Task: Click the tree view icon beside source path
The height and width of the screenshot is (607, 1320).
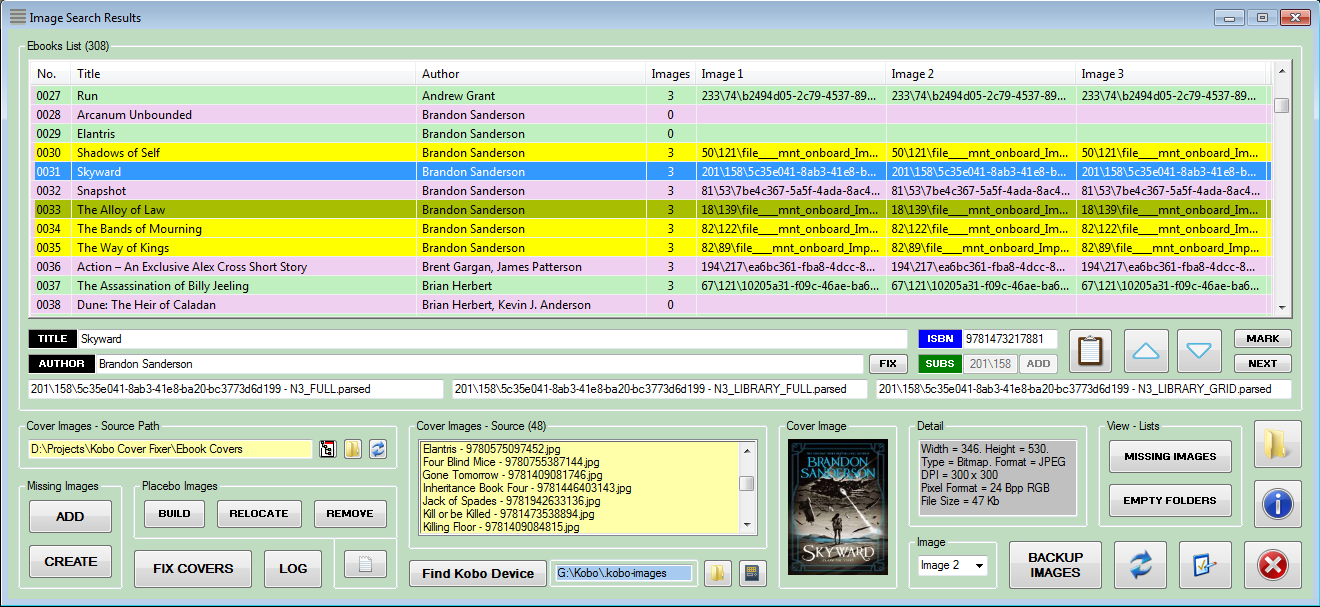Action: click(327, 449)
